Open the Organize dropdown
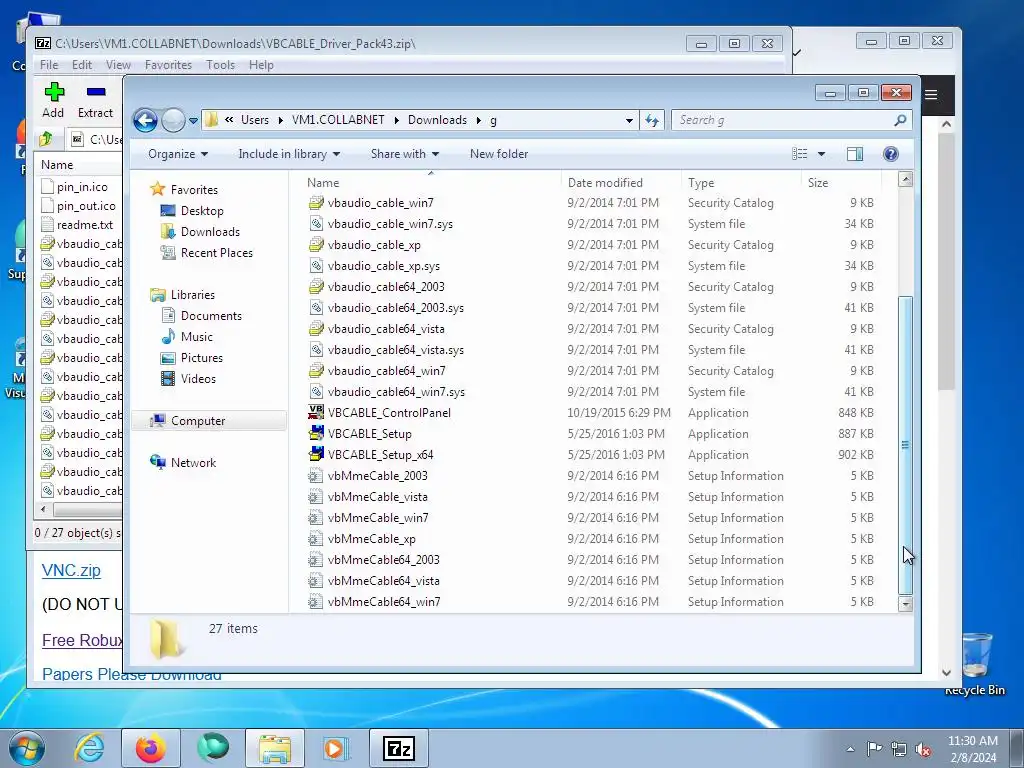 [x=178, y=154]
